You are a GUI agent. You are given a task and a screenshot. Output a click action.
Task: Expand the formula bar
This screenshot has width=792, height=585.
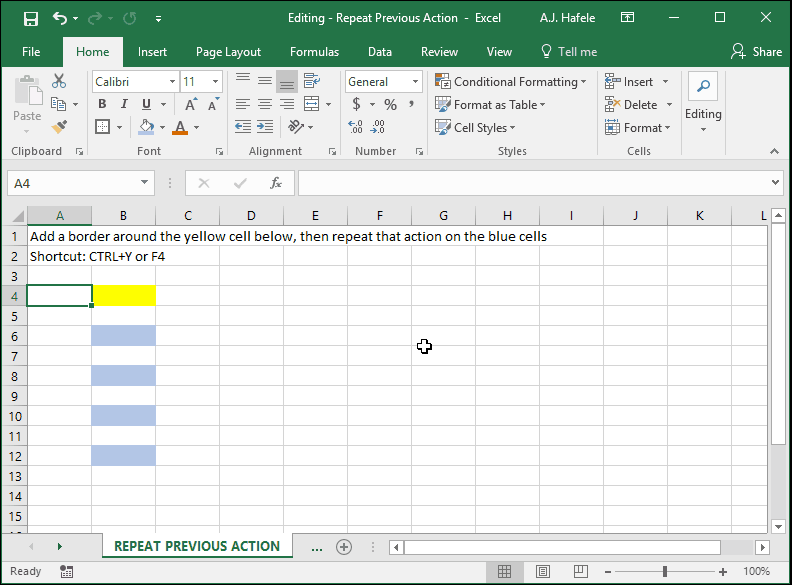point(775,182)
